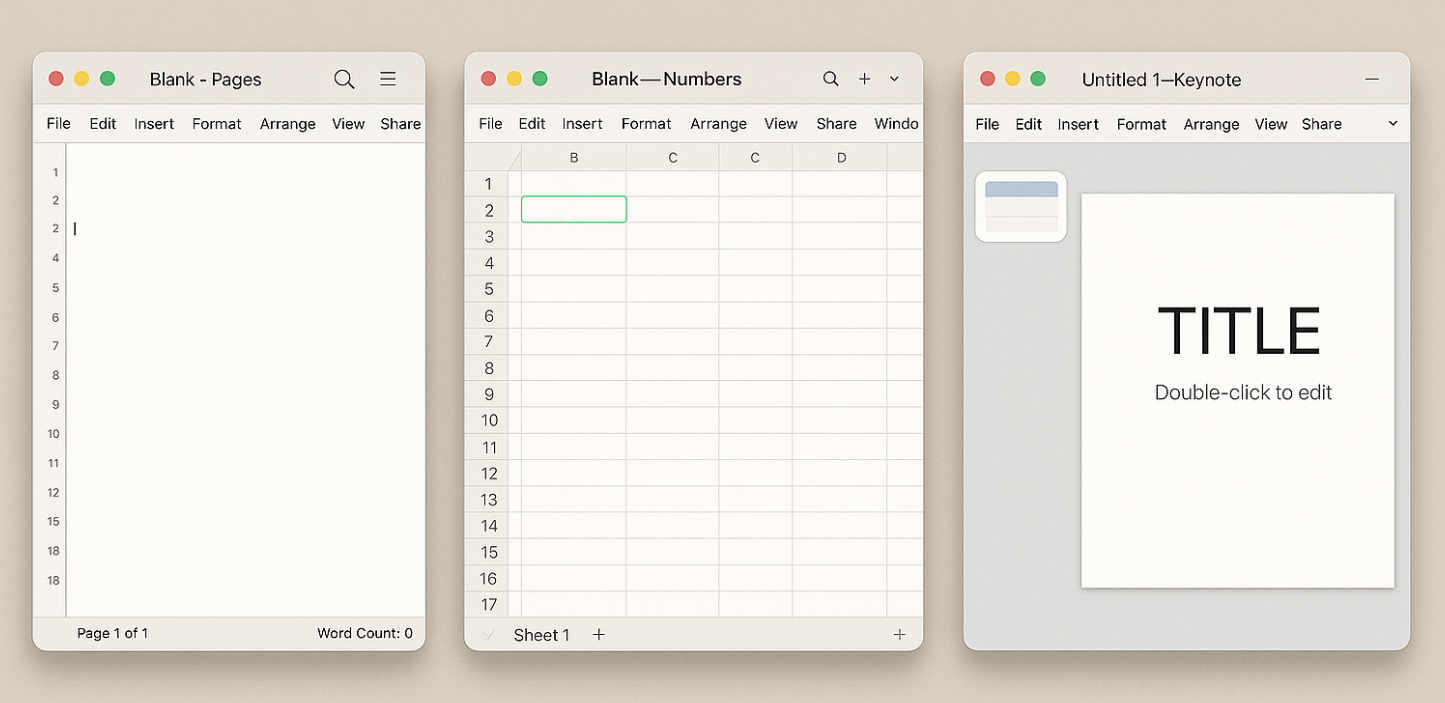Open the Format menu in Keynote
Screen dimensions: 1445x703
[1142, 124]
